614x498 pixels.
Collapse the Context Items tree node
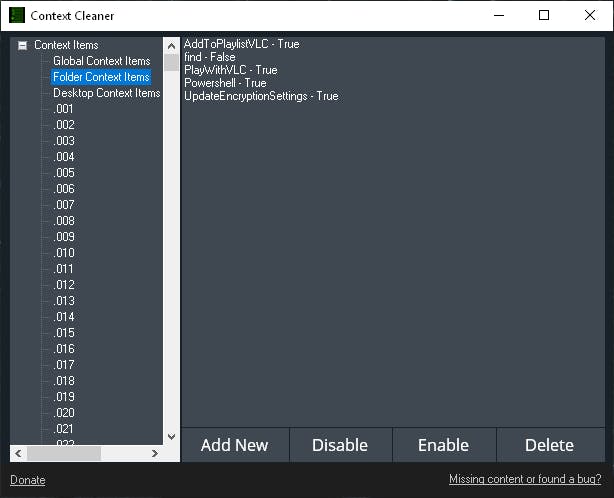[22, 45]
